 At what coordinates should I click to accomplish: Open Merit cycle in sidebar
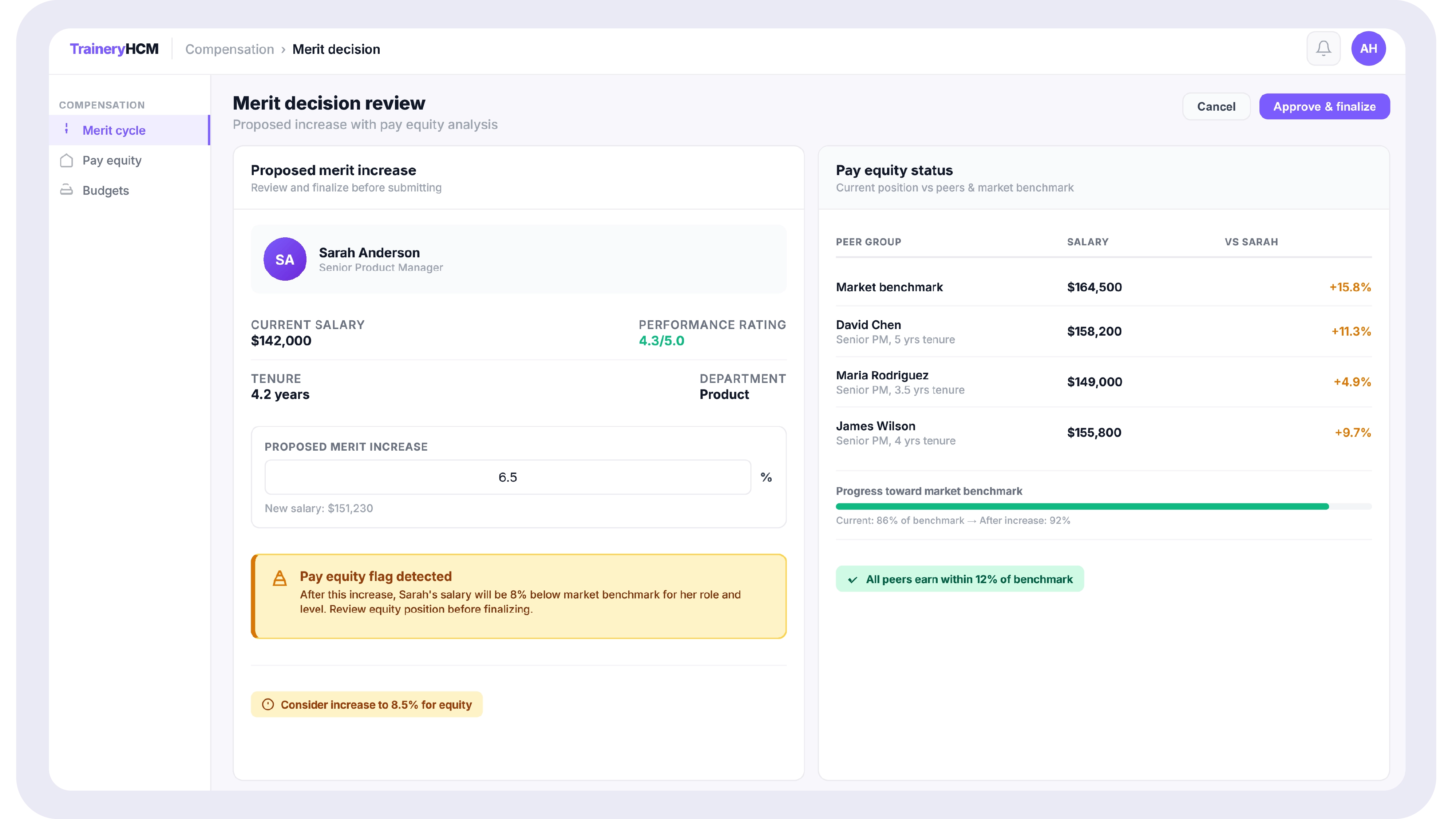tap(130, 130)
